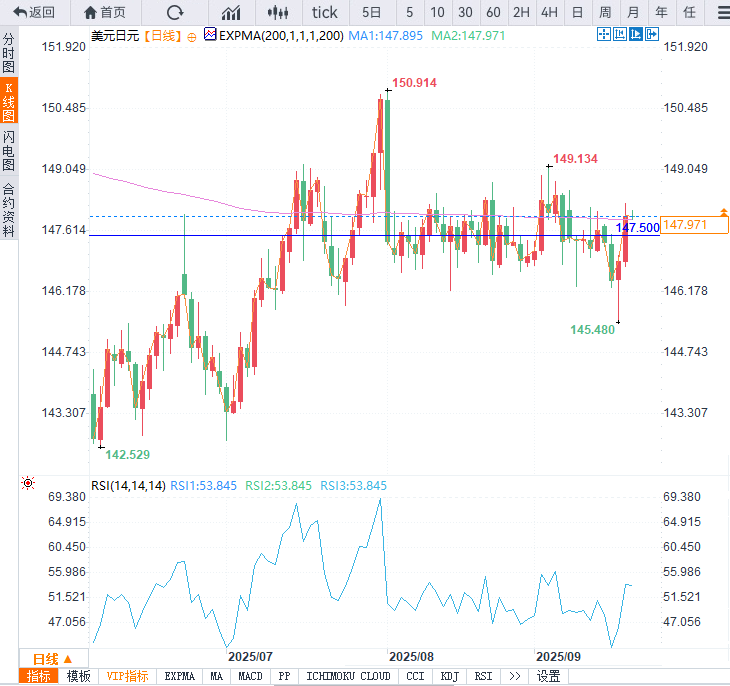Click the second blue chart-layout icon
The image size is (730, 686).
click(620, 34)
